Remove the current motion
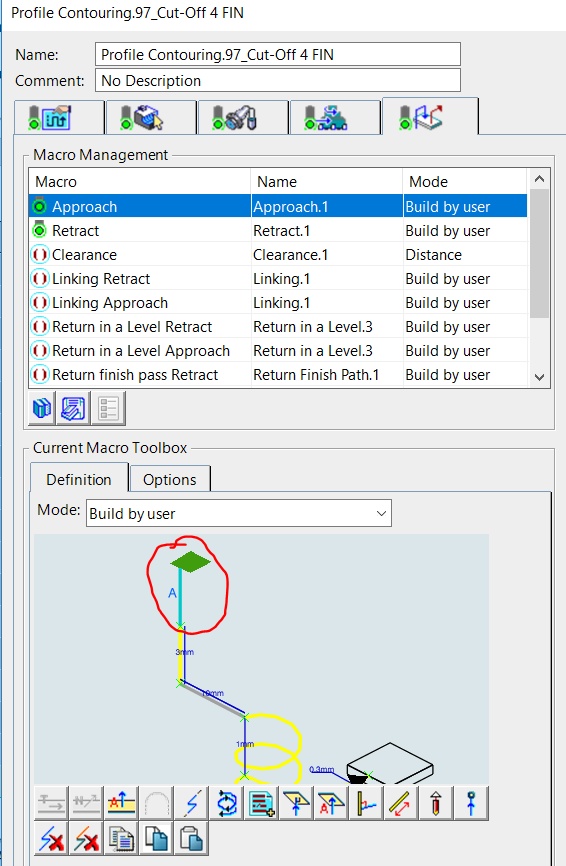The image size is (566, 866). [51, 838]
